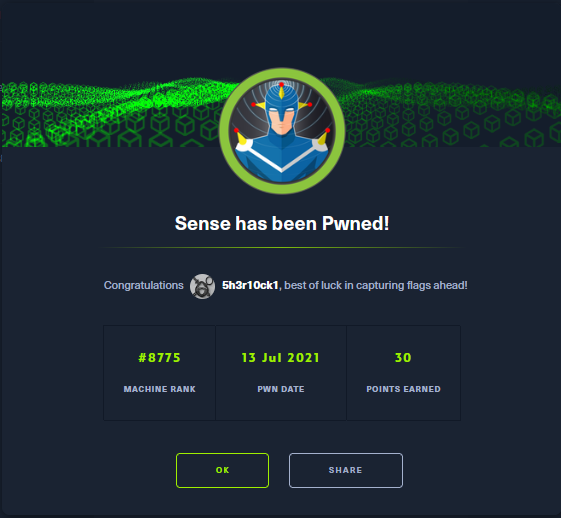
Task: Click the green divider line under the heading
Action: click(282, 247)
